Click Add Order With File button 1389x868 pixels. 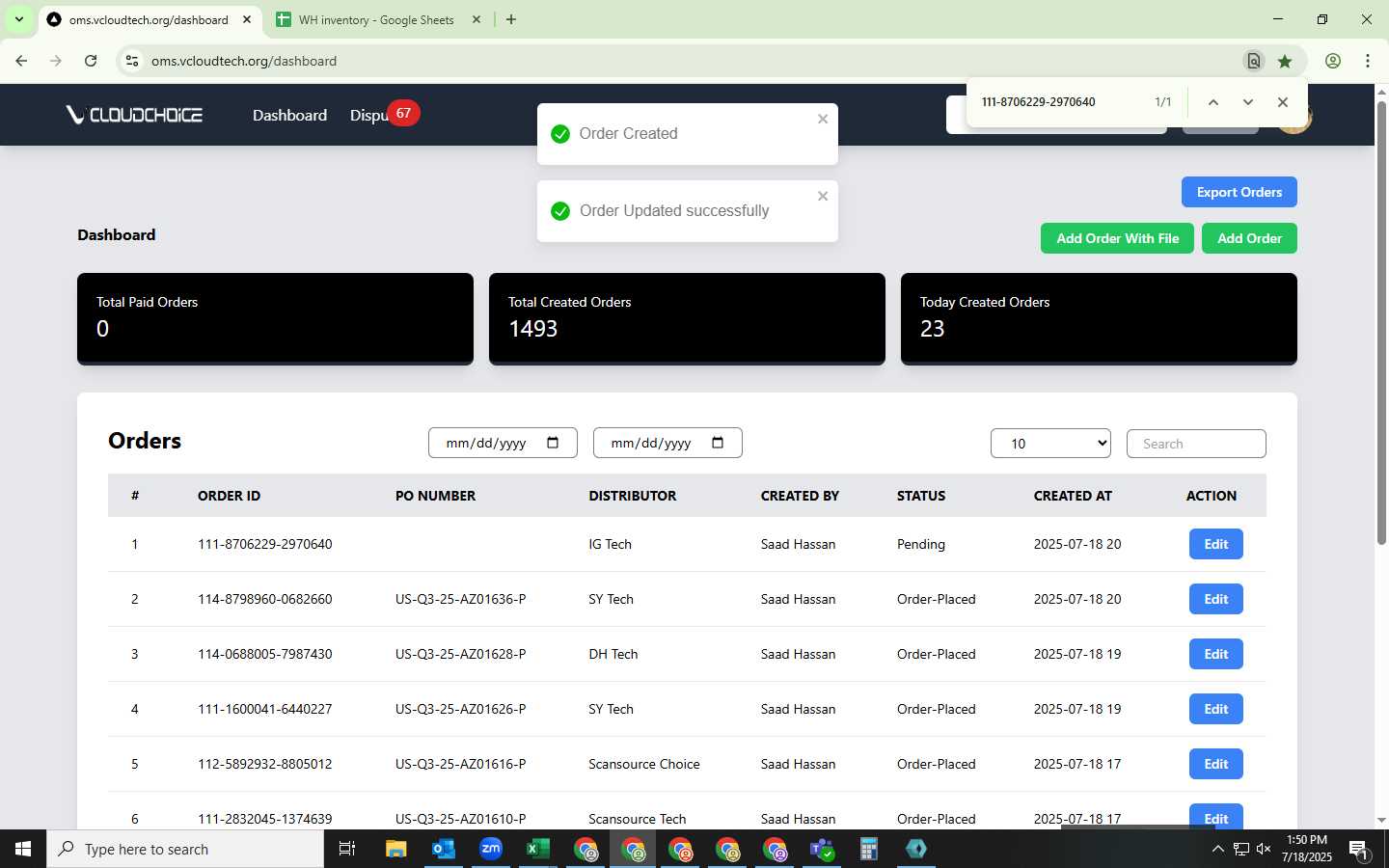(x=1117, y=238)
